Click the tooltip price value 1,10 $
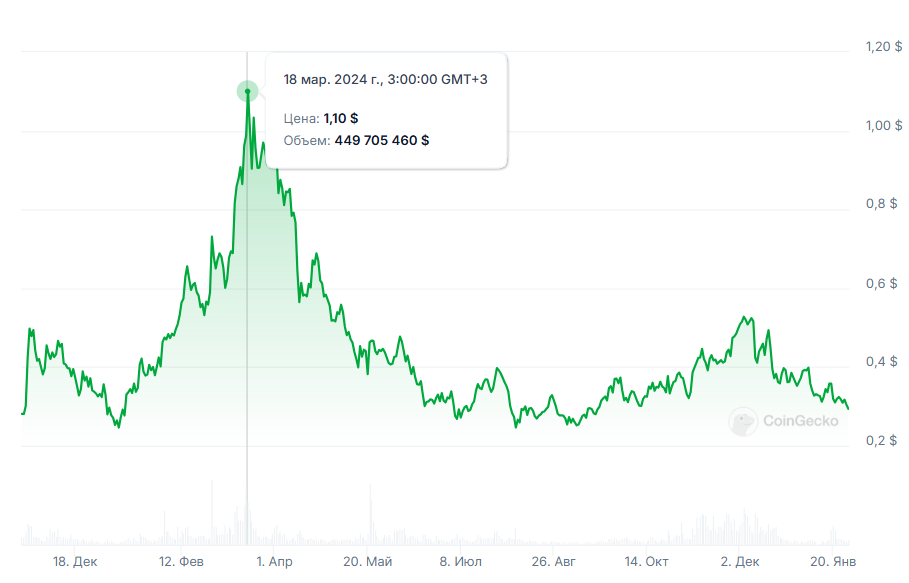 [340, 118]
